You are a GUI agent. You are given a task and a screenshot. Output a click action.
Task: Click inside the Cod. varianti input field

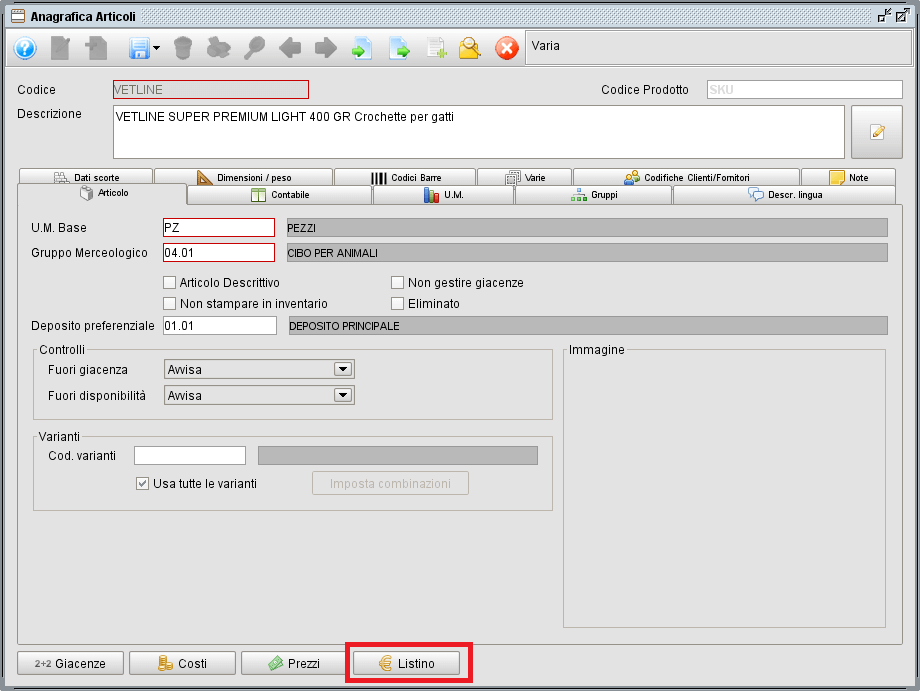coord(189,456)
